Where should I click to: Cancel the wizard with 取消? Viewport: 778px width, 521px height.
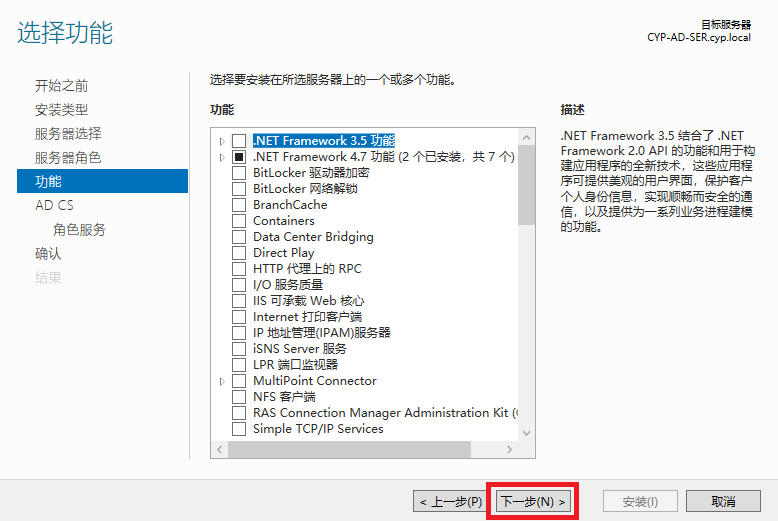[723, 501]
